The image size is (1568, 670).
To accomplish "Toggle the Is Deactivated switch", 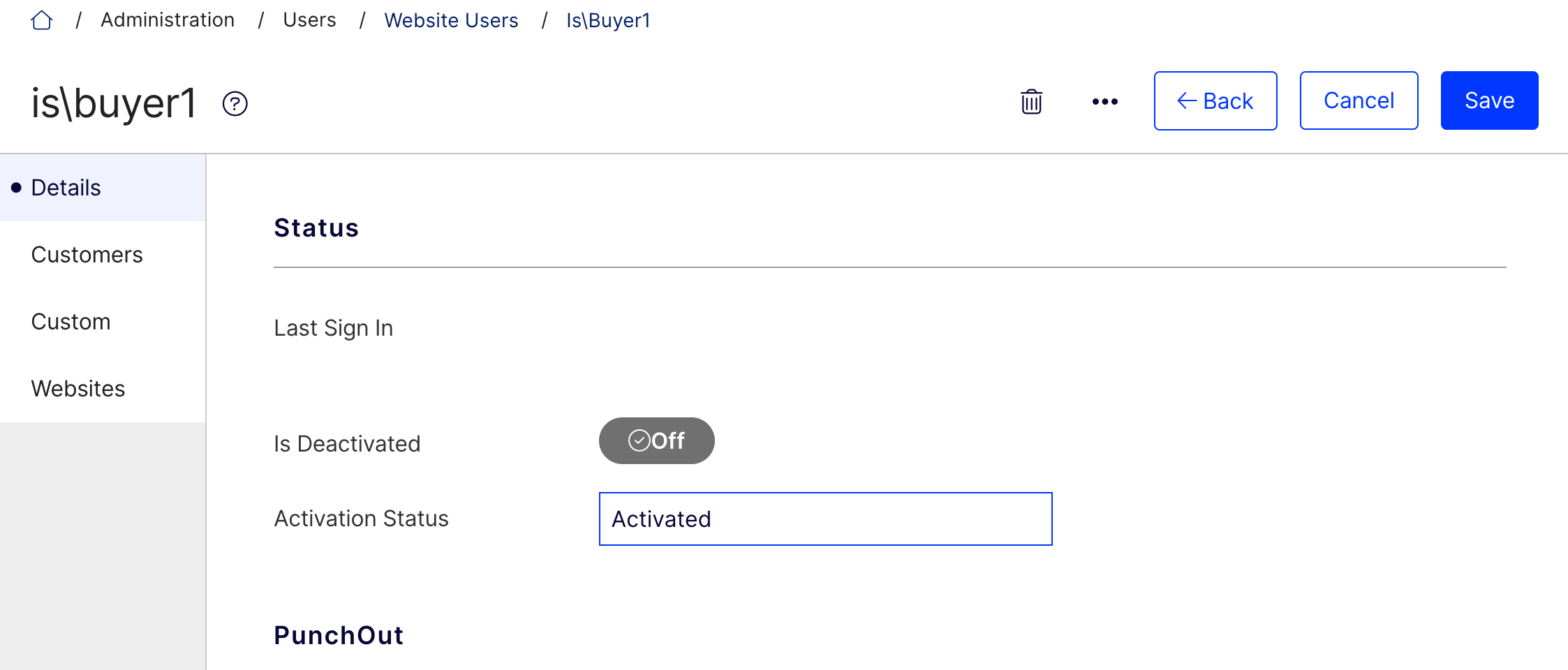I will click(656, 440).
